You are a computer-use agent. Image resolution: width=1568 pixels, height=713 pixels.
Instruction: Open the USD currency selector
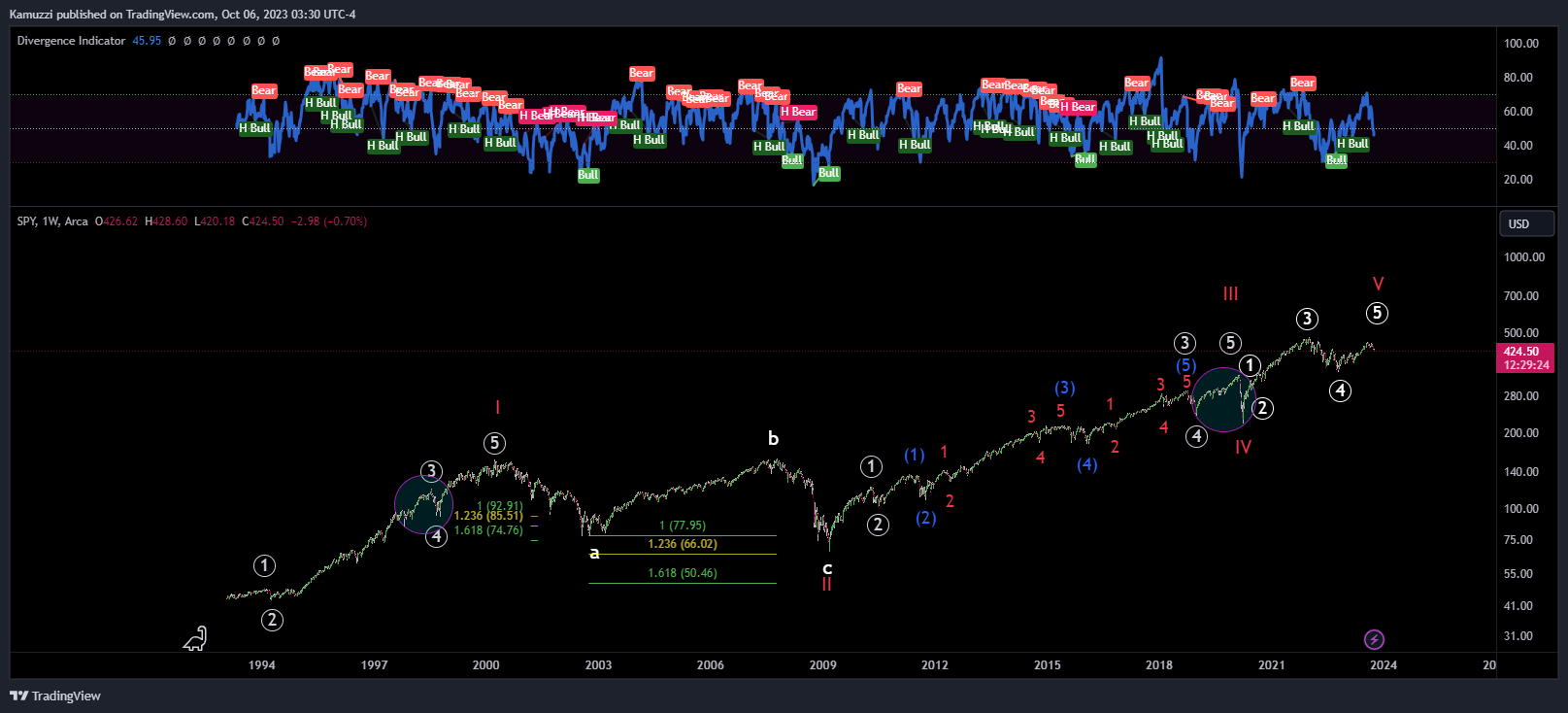tap(1526, 223)
